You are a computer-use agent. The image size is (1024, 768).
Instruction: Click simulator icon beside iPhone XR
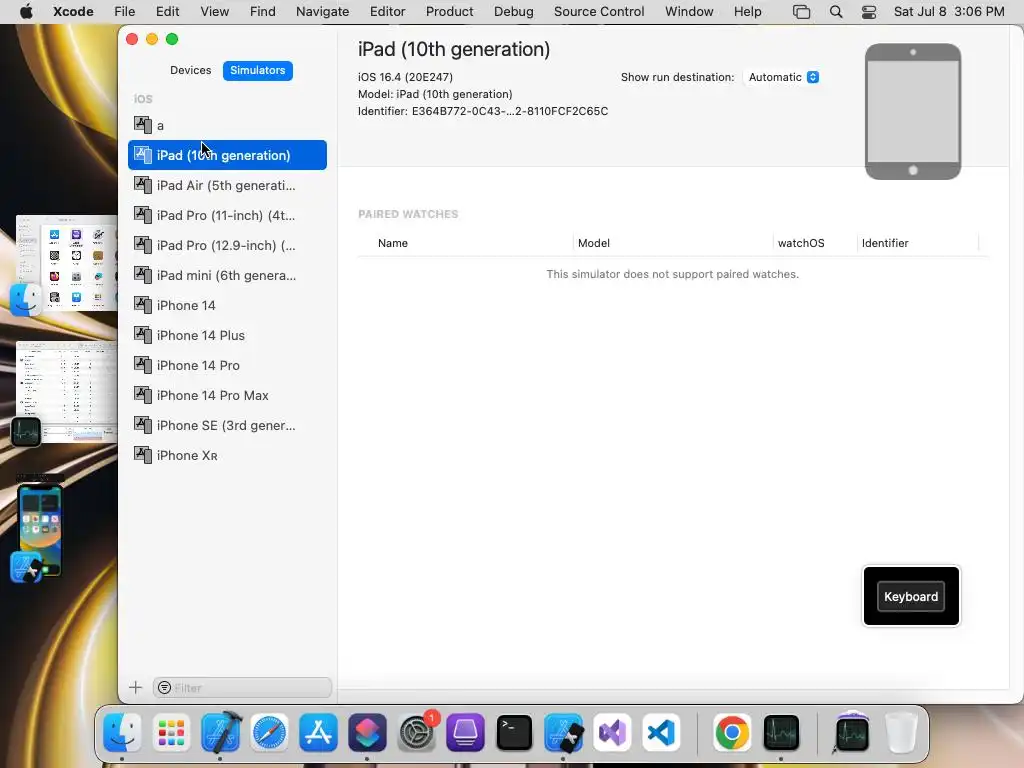coord(142,455)
